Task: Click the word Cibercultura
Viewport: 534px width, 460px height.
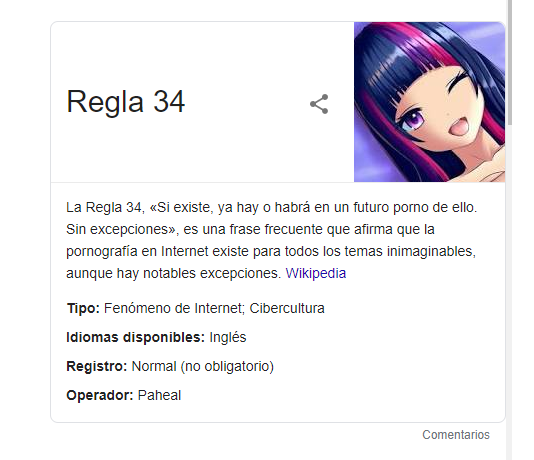Action: coord(287,308)
